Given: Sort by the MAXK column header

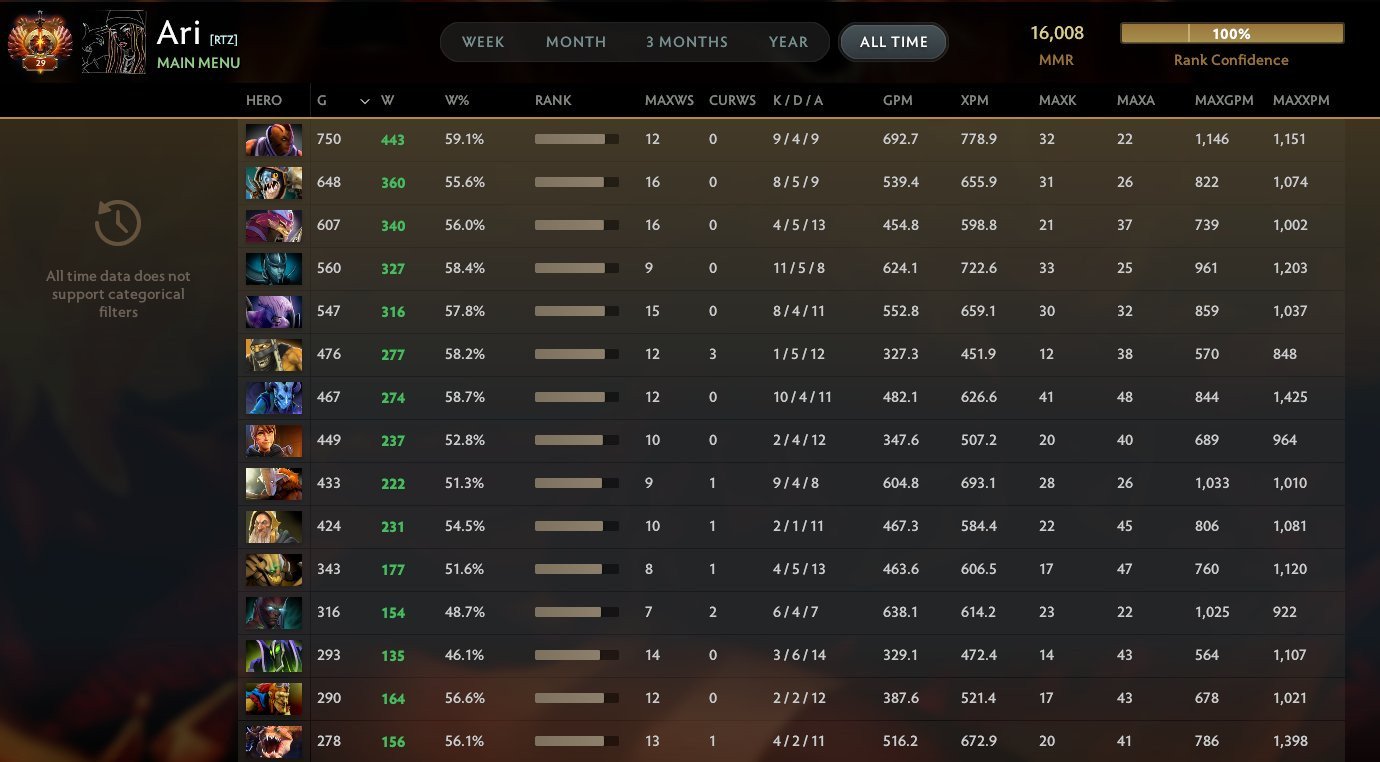Looking at the screenshot, I should click(1057, 100).
